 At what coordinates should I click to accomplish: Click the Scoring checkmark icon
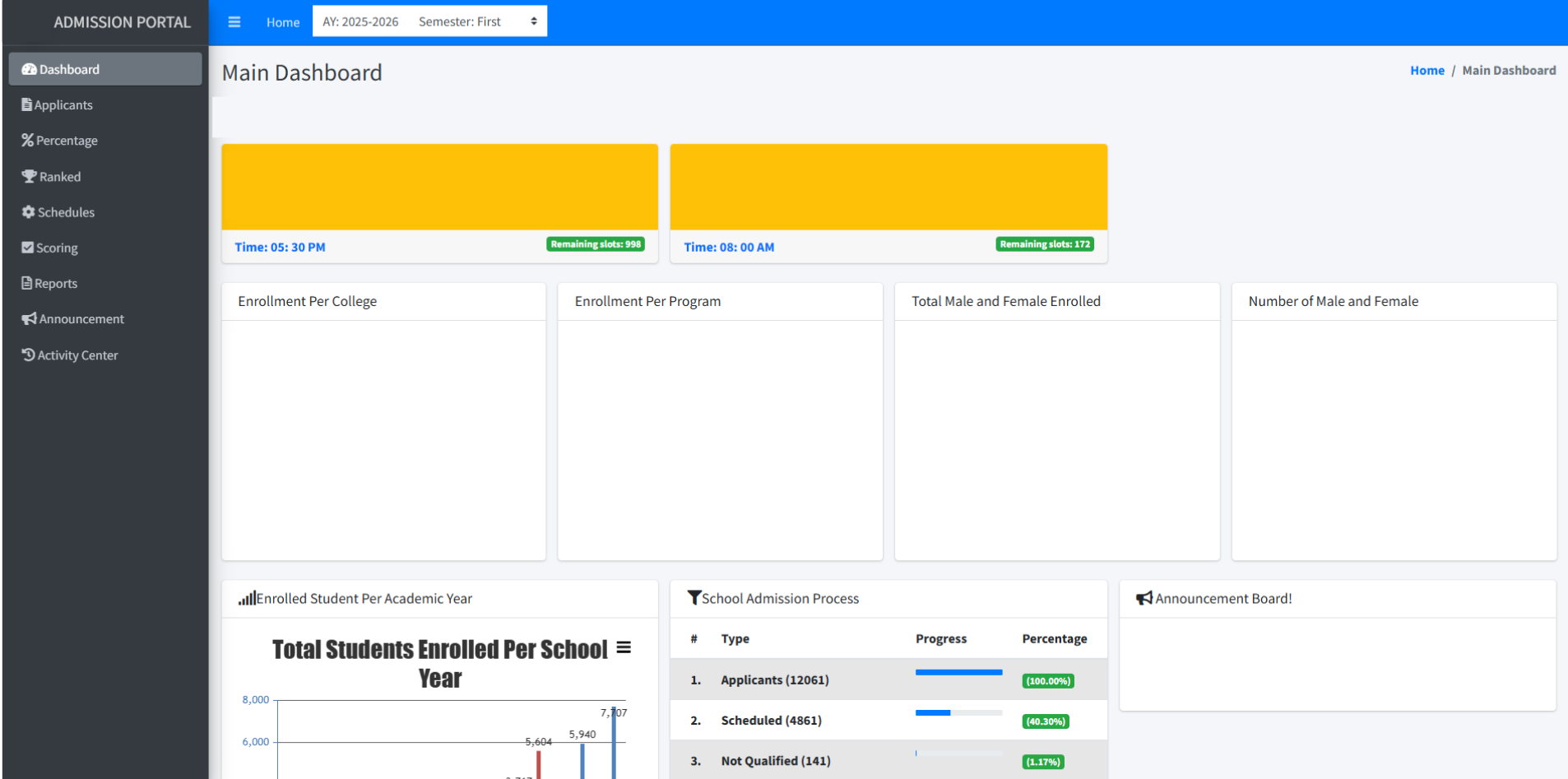28,248
